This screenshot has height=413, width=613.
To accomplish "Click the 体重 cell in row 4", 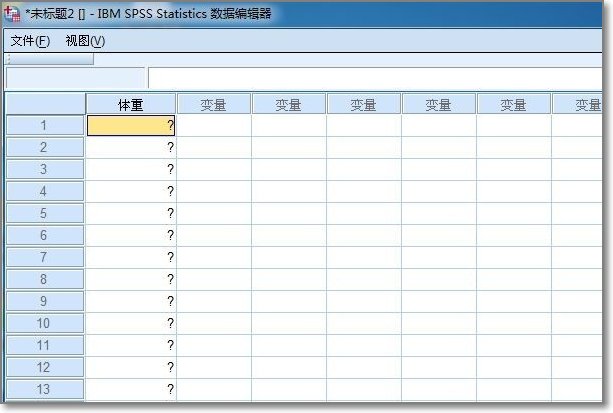I will point(131,191).
